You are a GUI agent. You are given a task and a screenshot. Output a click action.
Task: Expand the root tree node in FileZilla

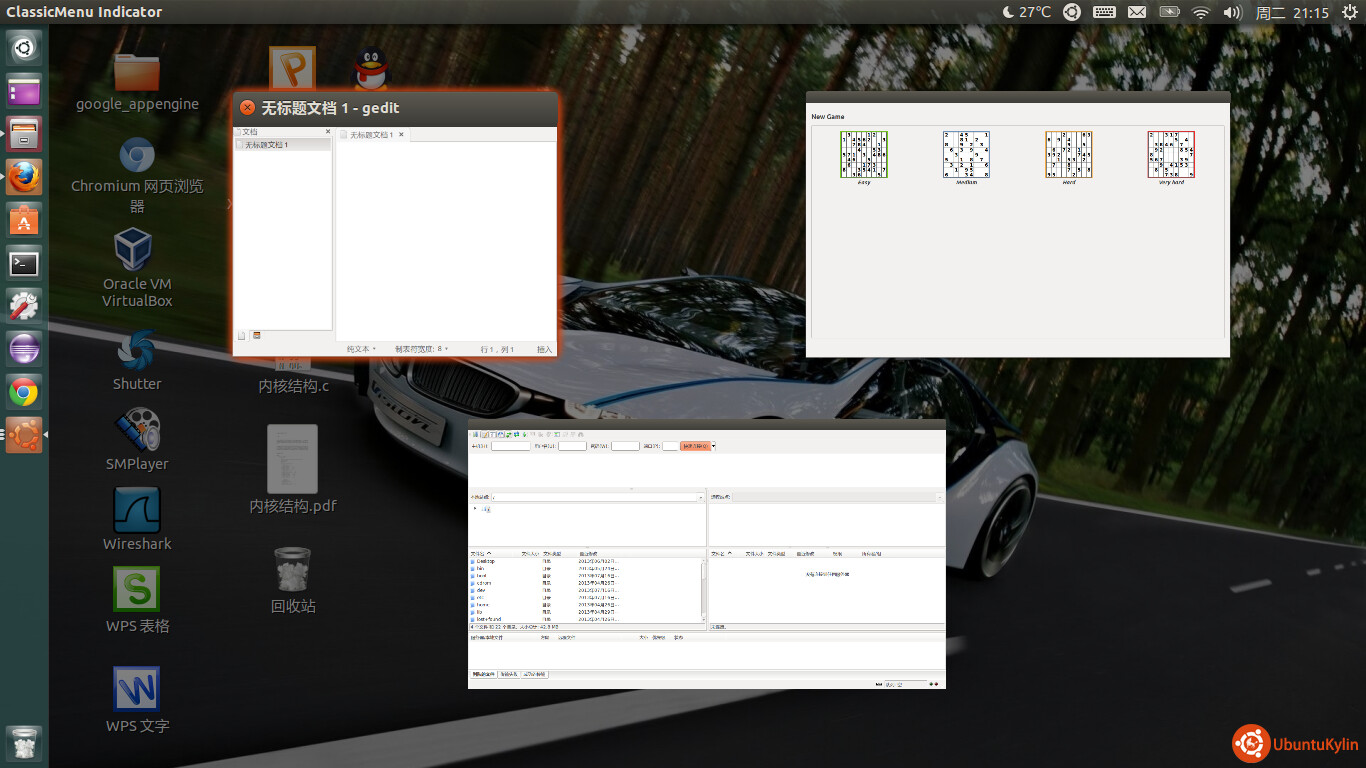(x=475, y=509)
